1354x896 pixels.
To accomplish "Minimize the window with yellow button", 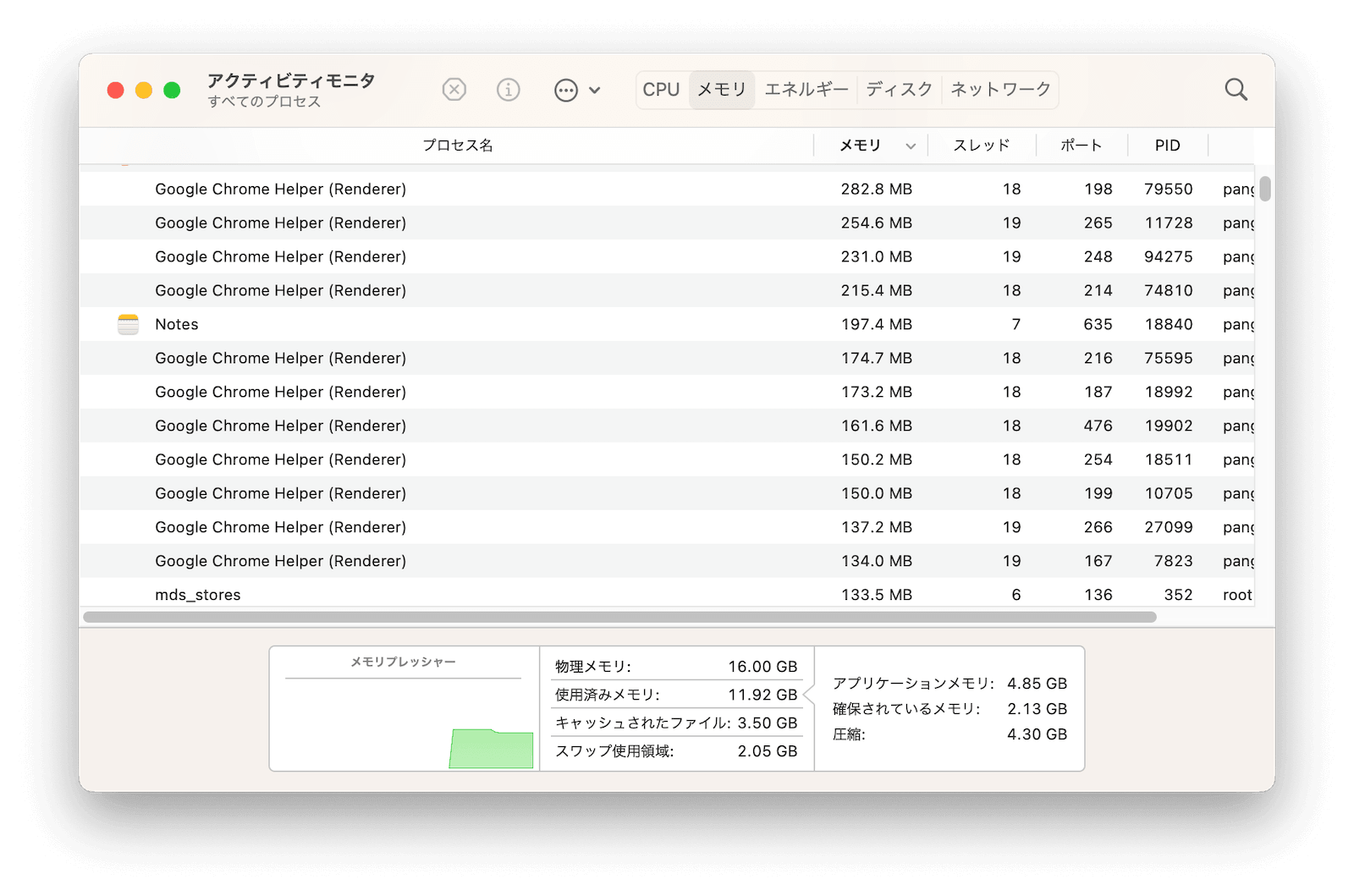I will [144, 90].
